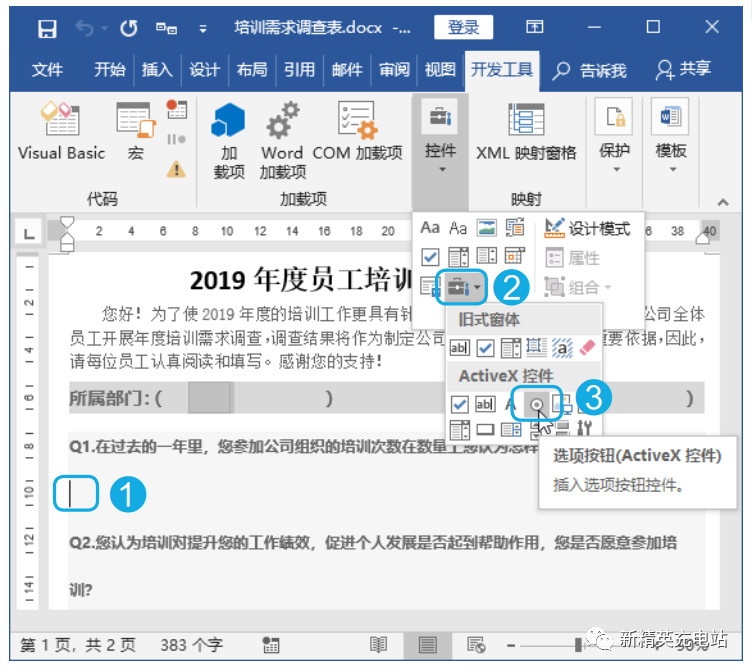Open the legacy tools dropdown button
The width and height of the screenshot is (752, 672).
pyautogui.click(x=462, y=287)
